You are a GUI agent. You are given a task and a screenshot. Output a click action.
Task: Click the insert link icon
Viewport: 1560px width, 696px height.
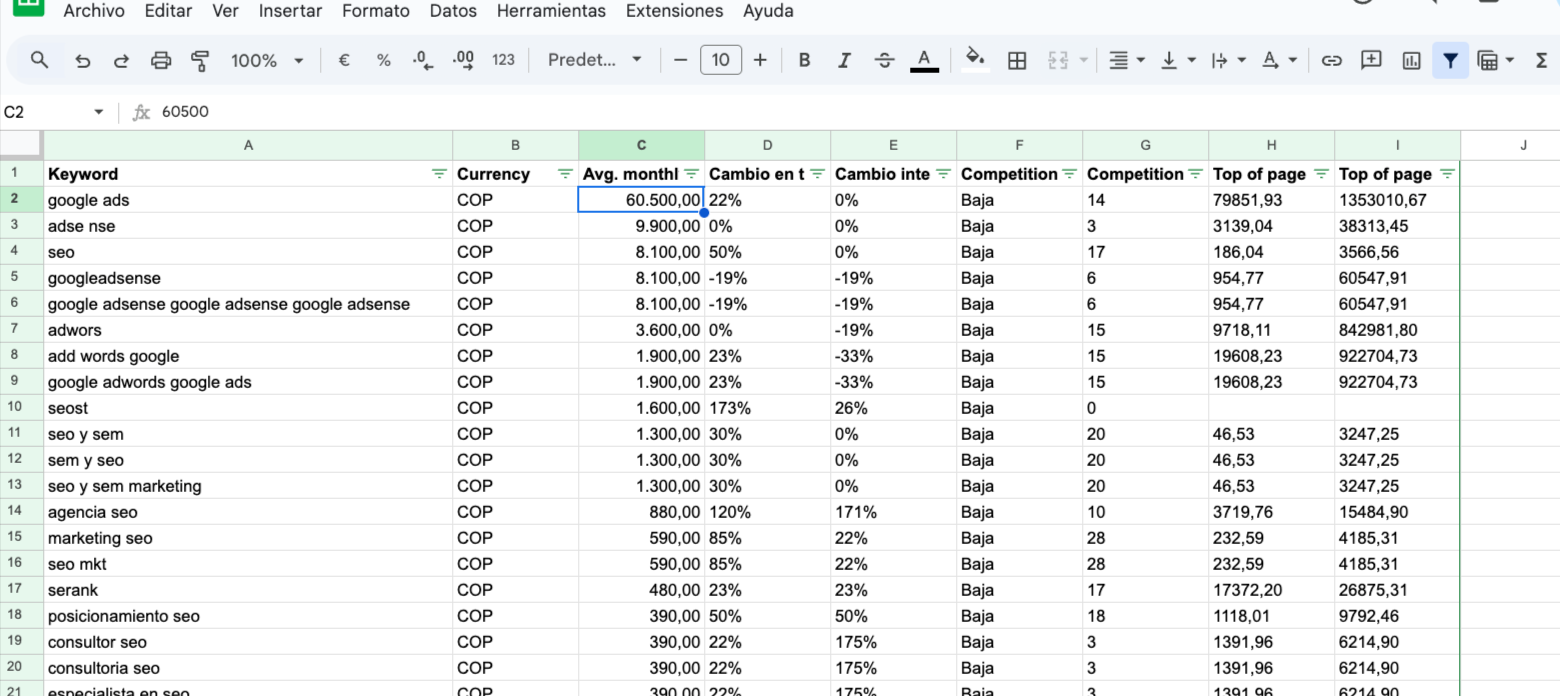tap(1331, 60)
